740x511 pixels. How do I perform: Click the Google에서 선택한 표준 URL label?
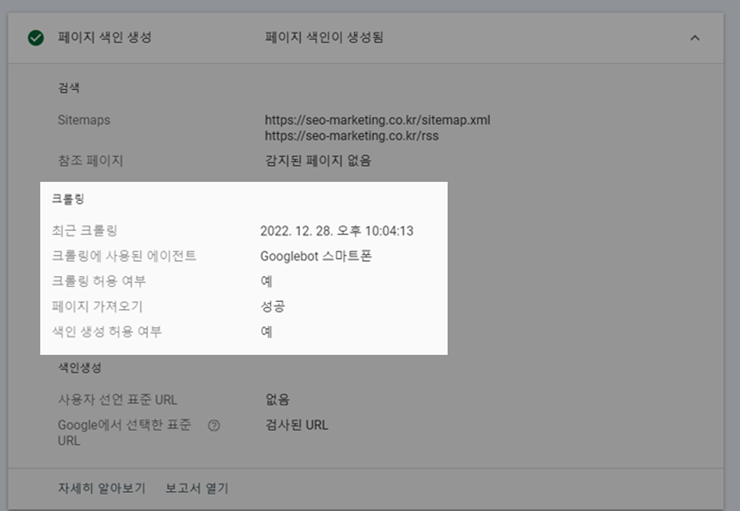point(124,433)
